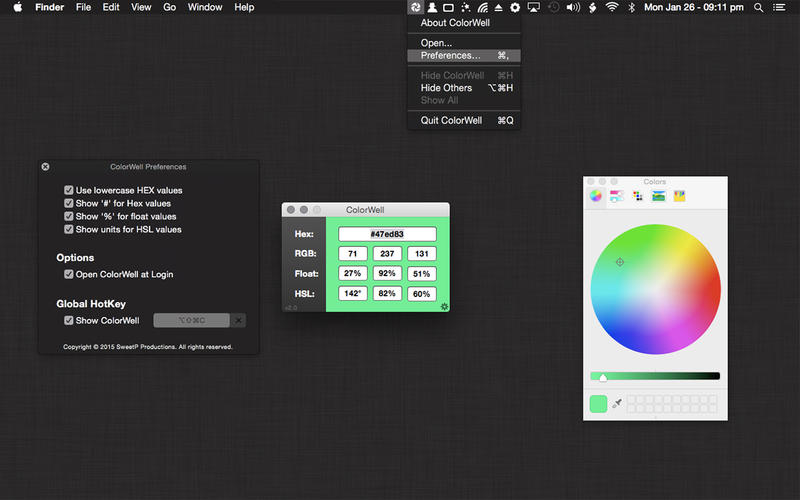Image resolution: width=800 pixels, height=500 pixels.
Task: Open the Help menu
Action: coord(244,7)
